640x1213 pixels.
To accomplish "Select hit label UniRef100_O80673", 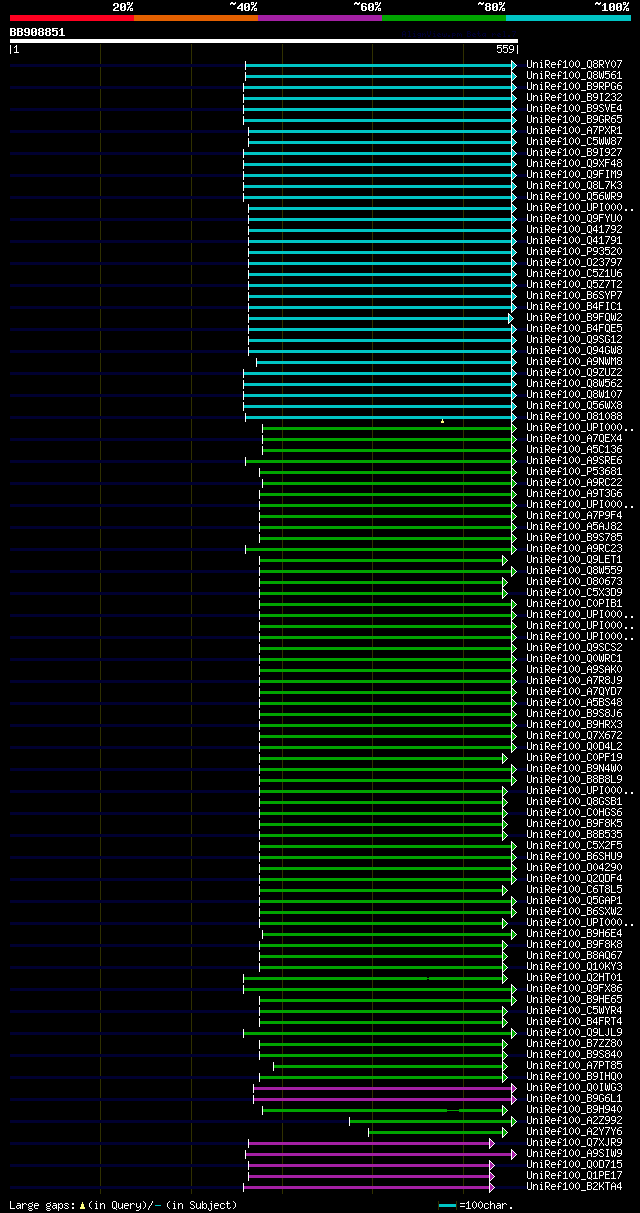I will (x=574, y=581).
